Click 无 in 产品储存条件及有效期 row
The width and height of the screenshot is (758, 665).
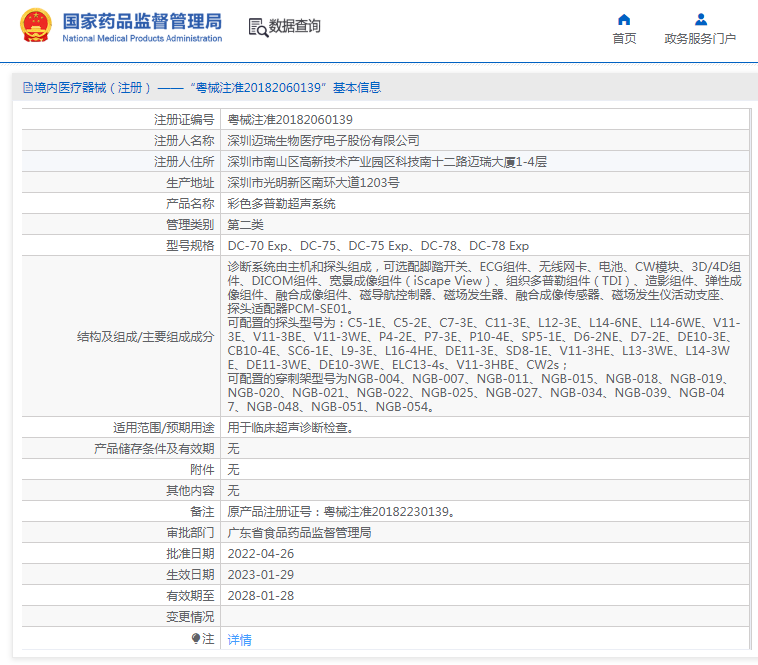point(233,448)
